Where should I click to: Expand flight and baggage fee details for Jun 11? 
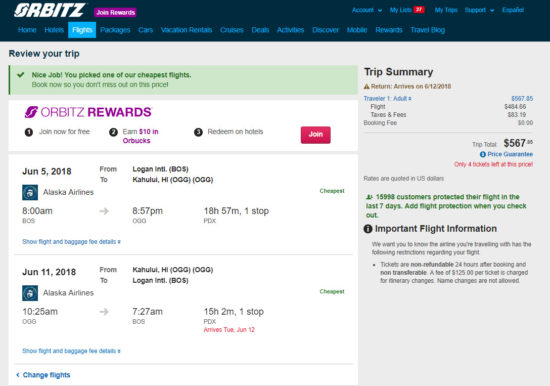pyautogui.click(x=72, y=351)
